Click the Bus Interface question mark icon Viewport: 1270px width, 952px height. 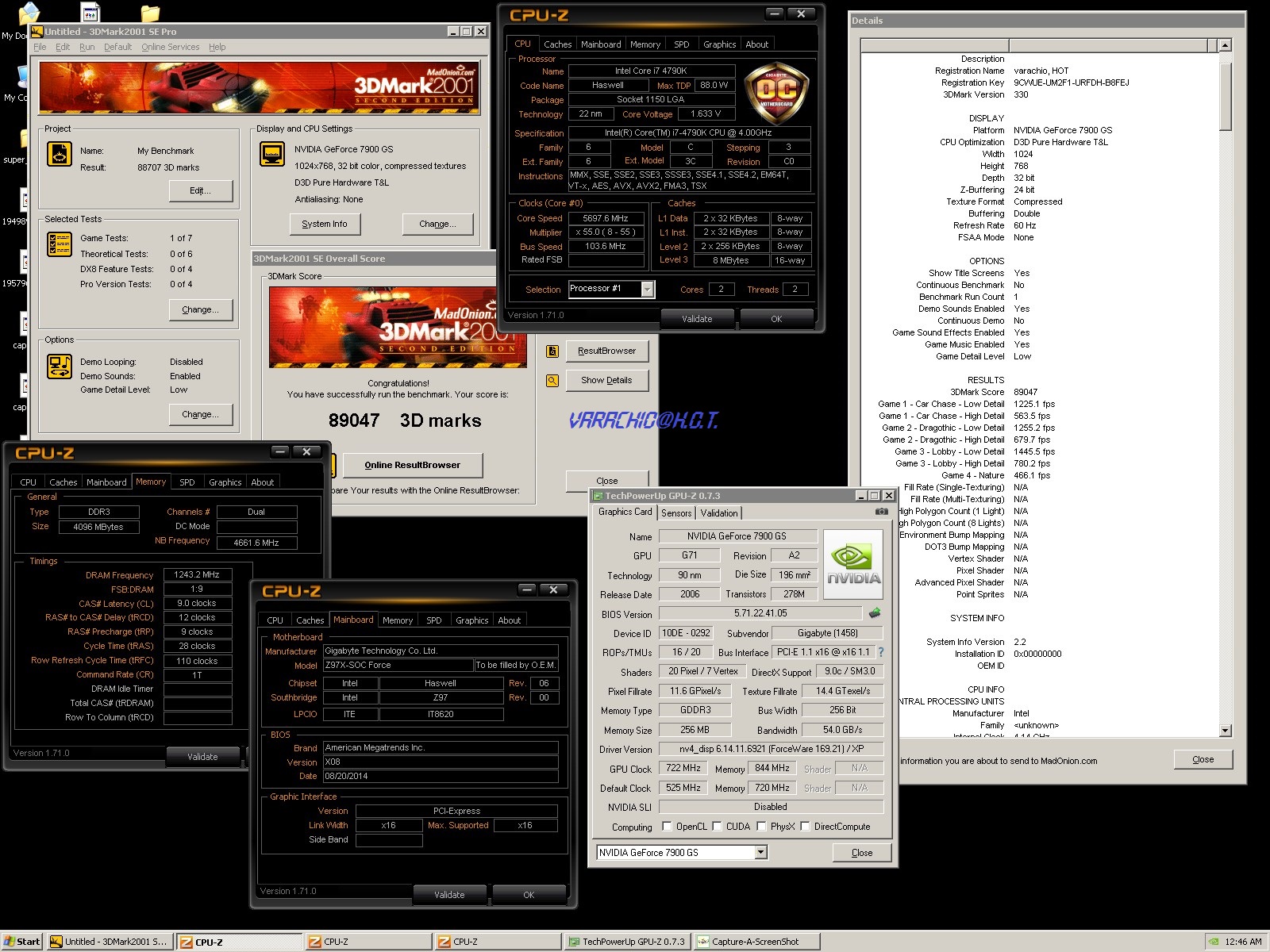(x=880, y=652)
